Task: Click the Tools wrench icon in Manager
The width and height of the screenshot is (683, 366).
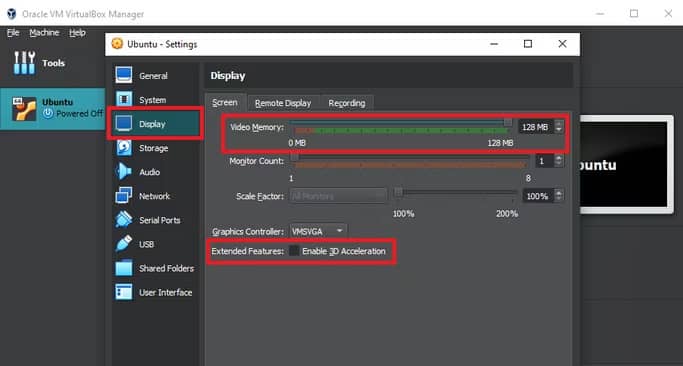Action: tap(24, 63)
